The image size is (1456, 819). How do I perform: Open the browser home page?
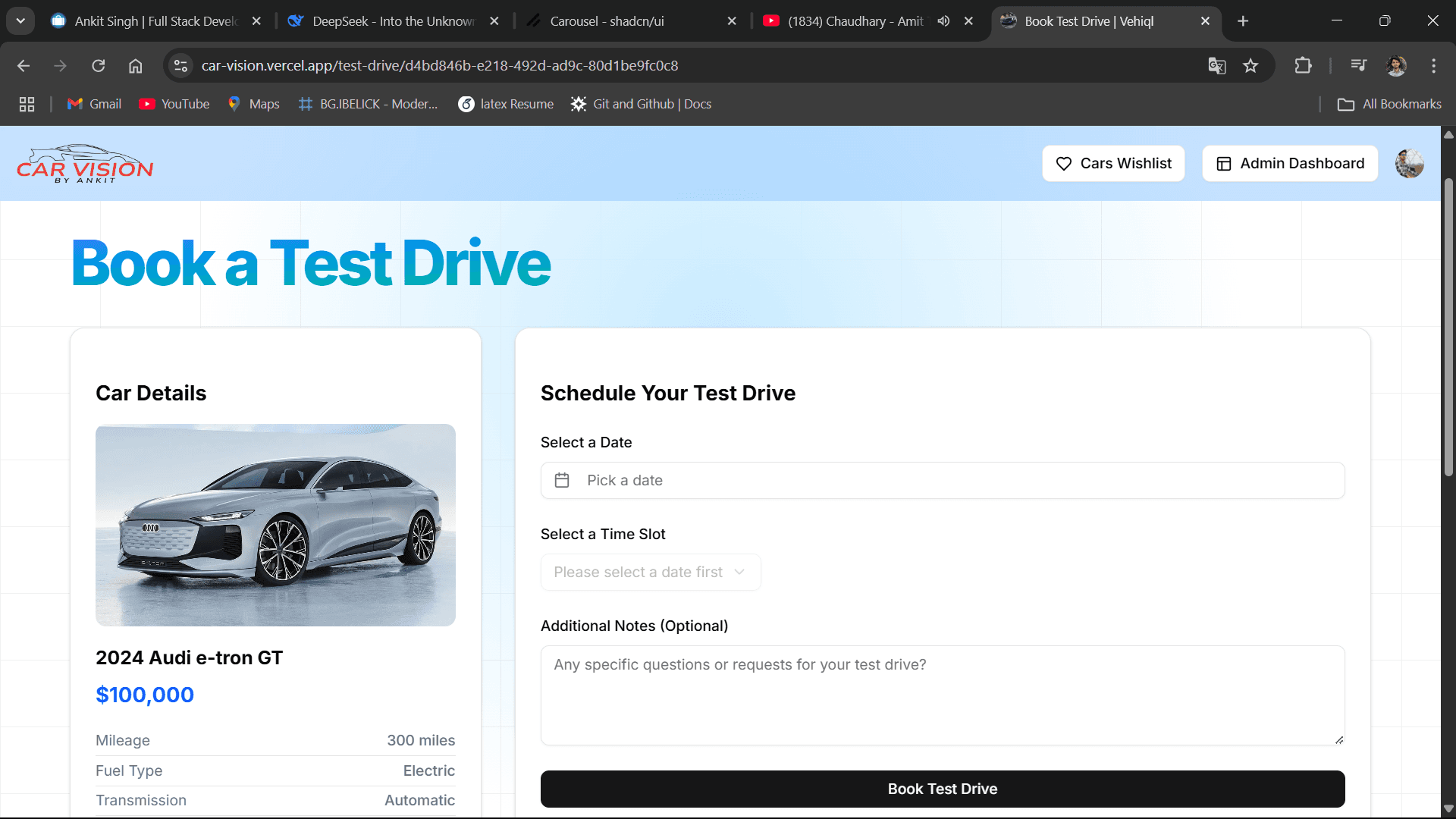coord(135,66)
